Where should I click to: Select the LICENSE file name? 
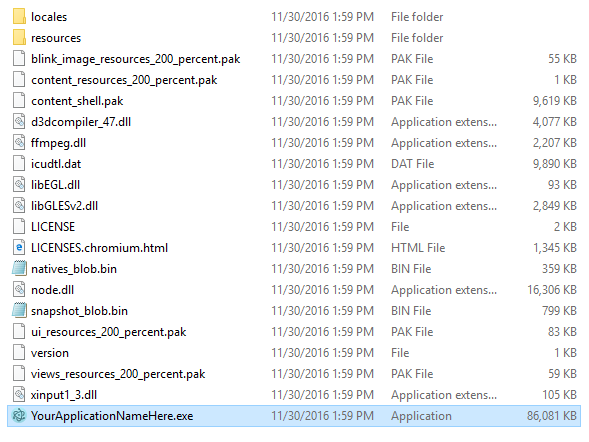53,227
